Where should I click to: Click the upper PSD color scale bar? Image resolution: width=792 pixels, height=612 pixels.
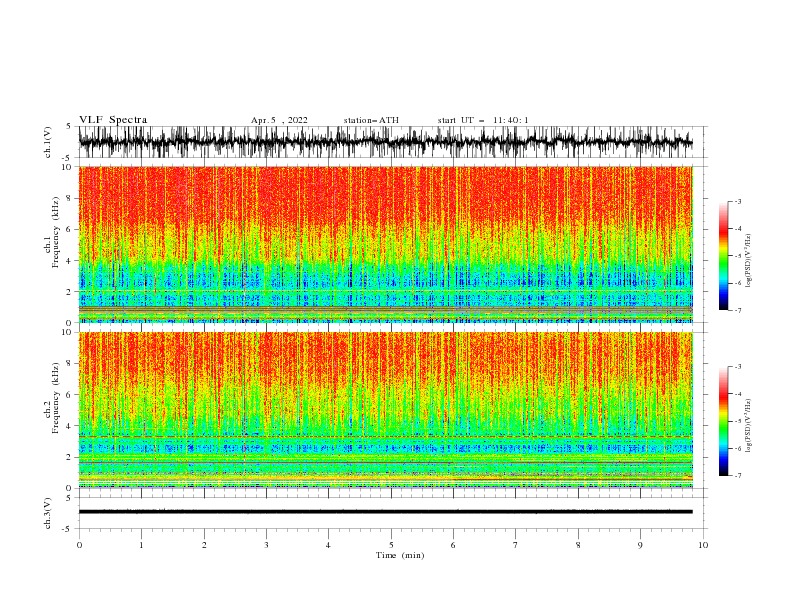pyautogui.click(x=723, y=256)
